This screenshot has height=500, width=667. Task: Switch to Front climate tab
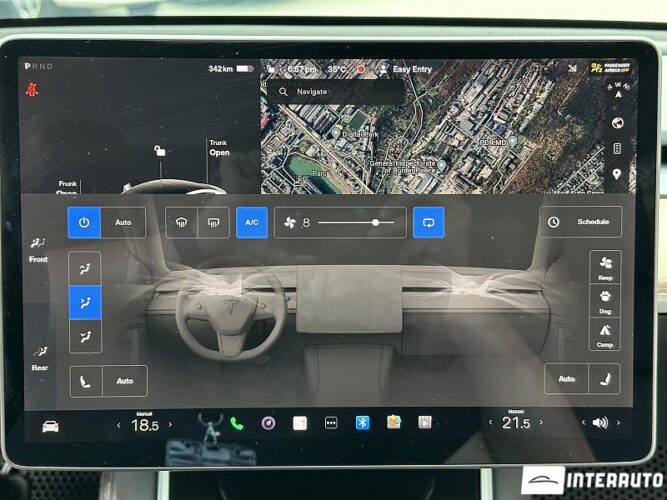[x=38, y=250]
